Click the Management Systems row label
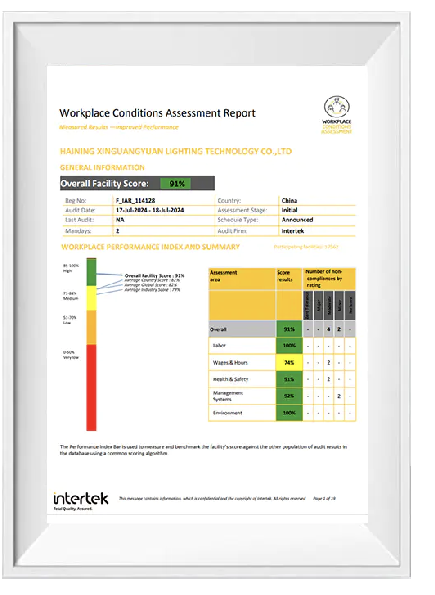435x595 pixels. pyautogui.click(x=228, y=396)
